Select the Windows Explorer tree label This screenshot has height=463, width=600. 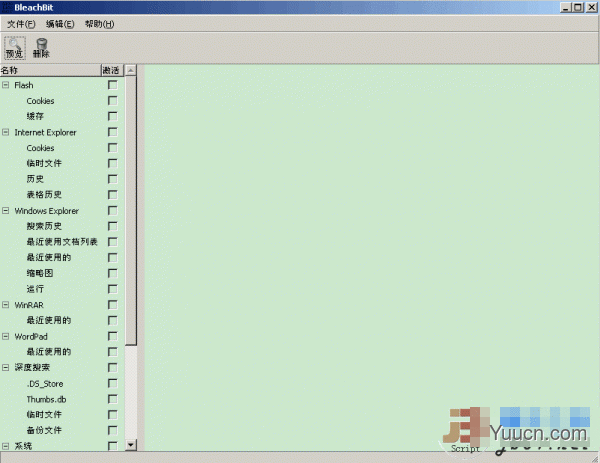(x=47, y=211)
